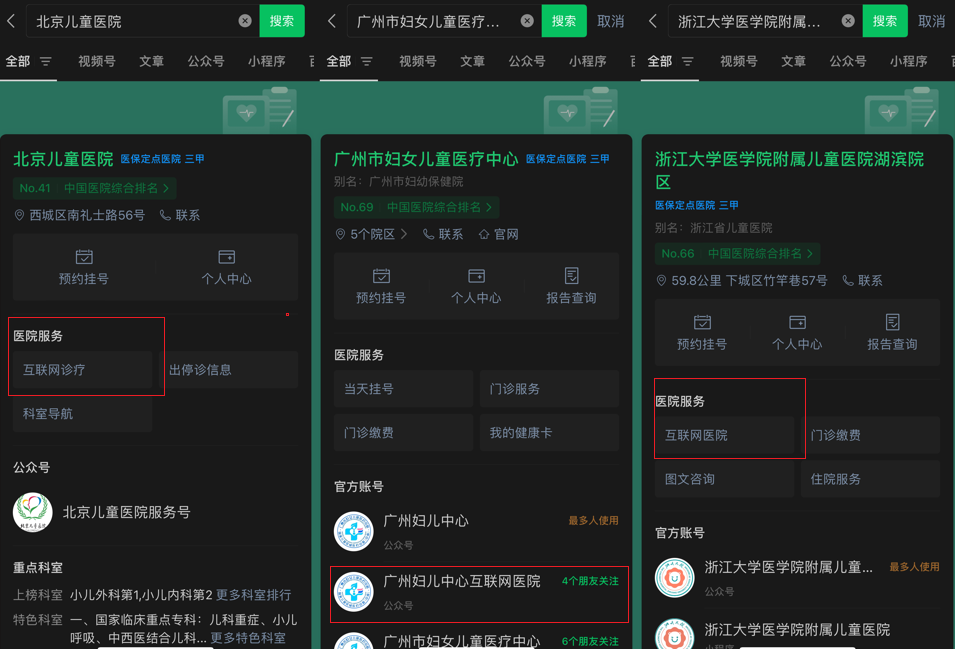Viewport: 955px width, 649px height.
Task: Open address 下城区竹竿巷57号
Action: [x=741, y=280]
